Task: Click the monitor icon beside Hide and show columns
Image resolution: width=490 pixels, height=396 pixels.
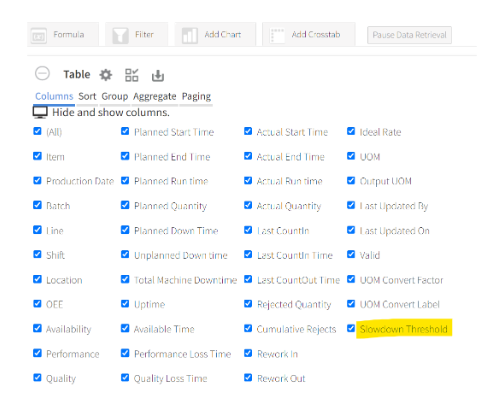Action: coord(40,112)
